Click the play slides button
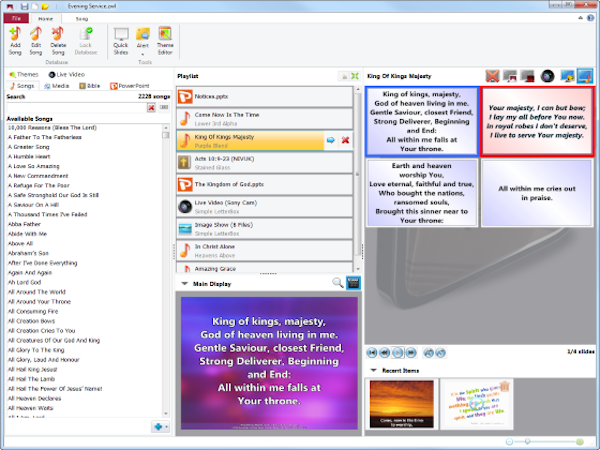The image size is (600, 450). pyautogui.click(x=398, y=352)
